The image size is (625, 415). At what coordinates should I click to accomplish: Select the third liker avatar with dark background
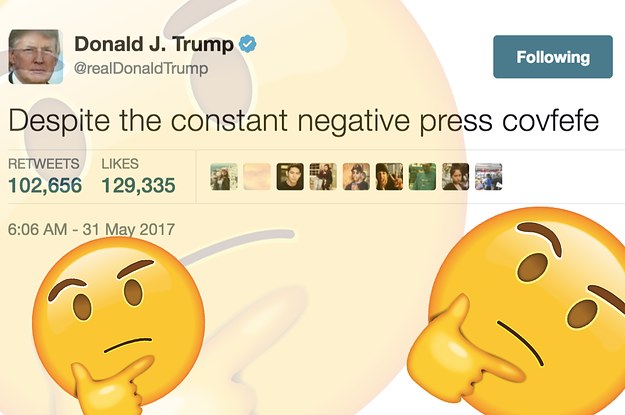pos(290,177)
